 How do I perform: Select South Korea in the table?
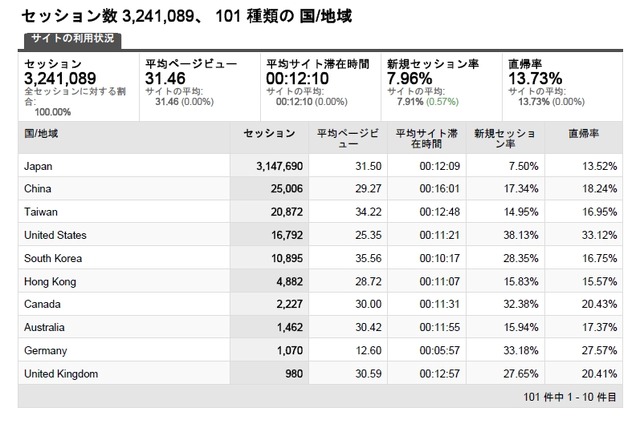tap(53, 258)
